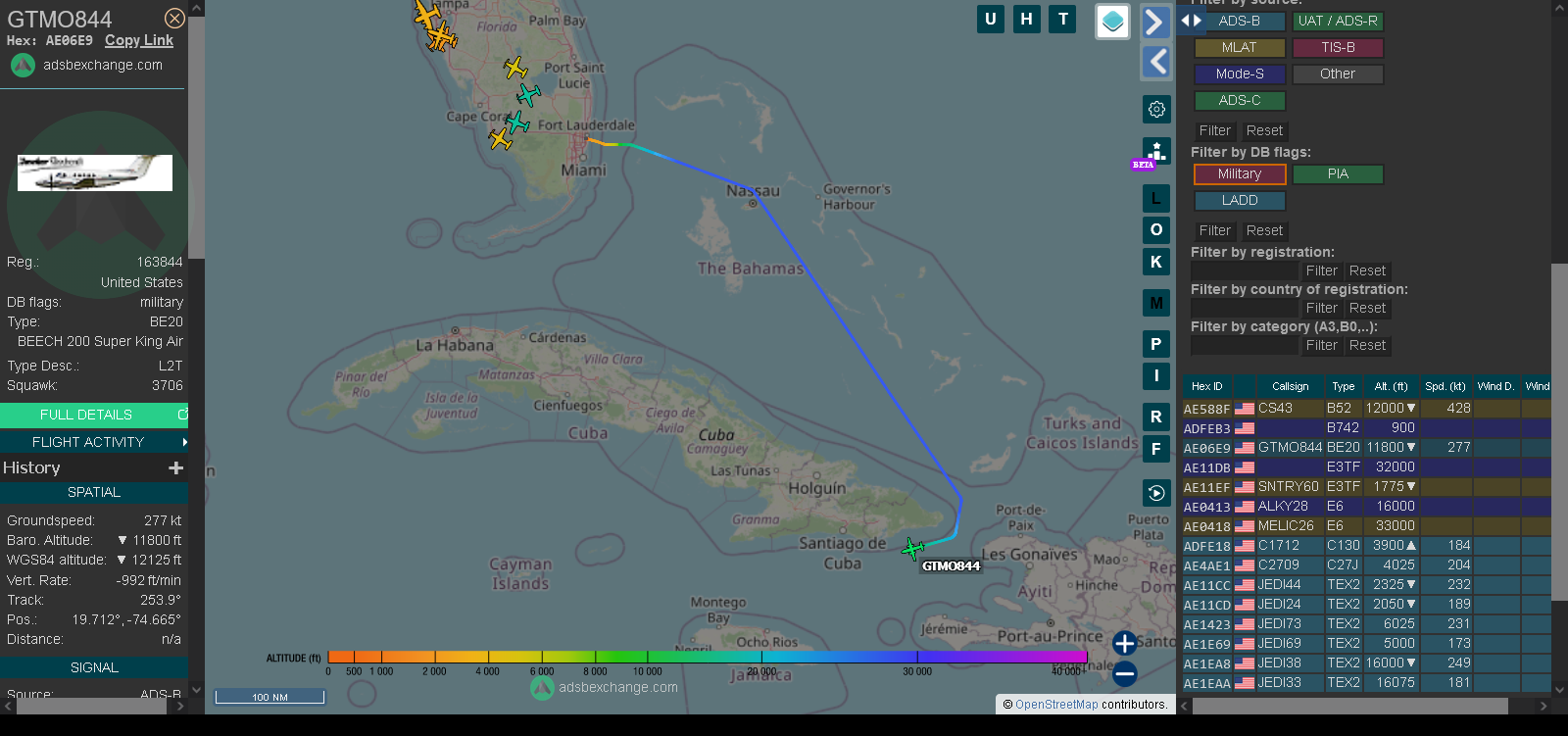Toggle the Military DB flag filter
Screen dimensions: 1568x736
pos(1240,173)
